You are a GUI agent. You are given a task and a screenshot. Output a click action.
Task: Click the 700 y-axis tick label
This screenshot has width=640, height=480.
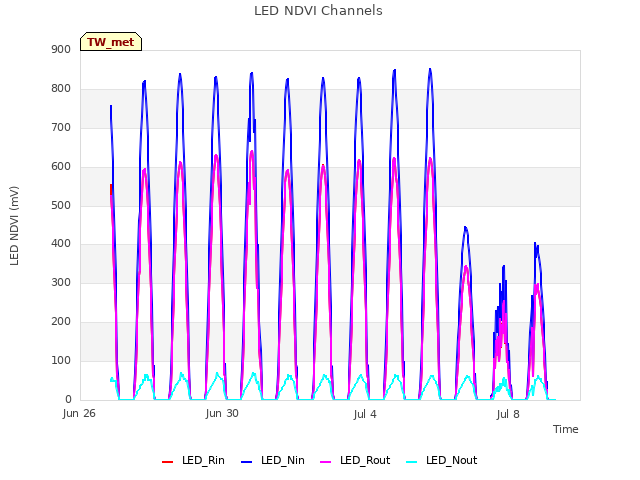coord(61,128)
